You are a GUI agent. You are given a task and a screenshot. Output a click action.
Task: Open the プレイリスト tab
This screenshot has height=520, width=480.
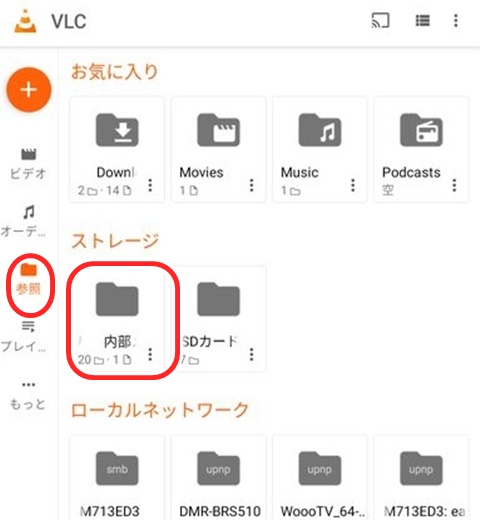(x=24, y=337)
